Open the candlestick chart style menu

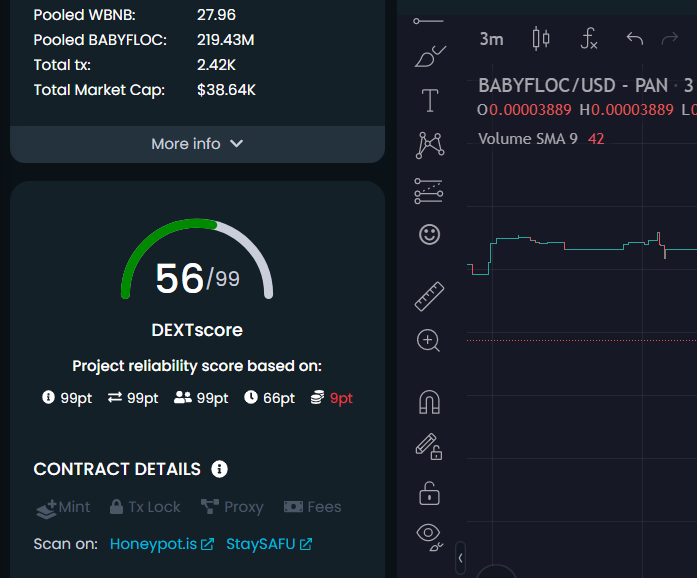click(x=541, y=39)
